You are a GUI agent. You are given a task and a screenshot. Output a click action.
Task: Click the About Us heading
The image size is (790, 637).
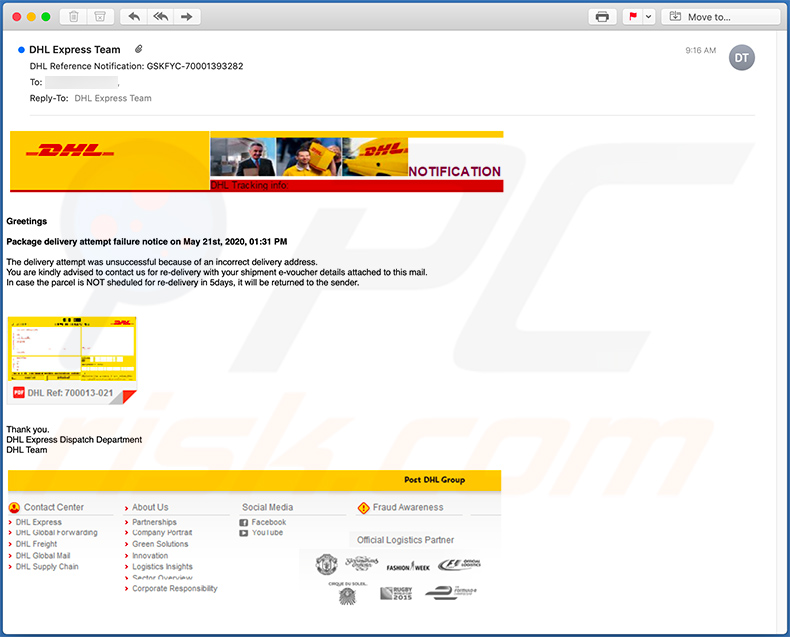pos(150,507)
